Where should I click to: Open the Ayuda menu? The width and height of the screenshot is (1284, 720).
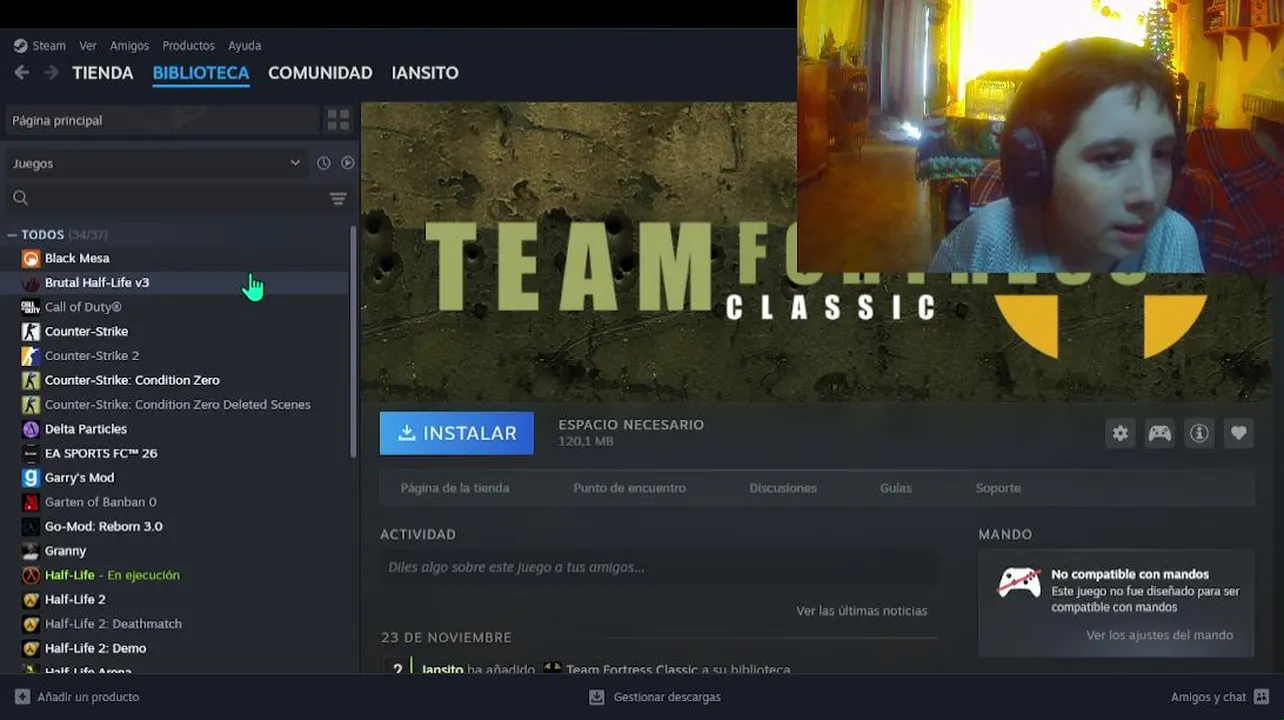click(244, 46)
